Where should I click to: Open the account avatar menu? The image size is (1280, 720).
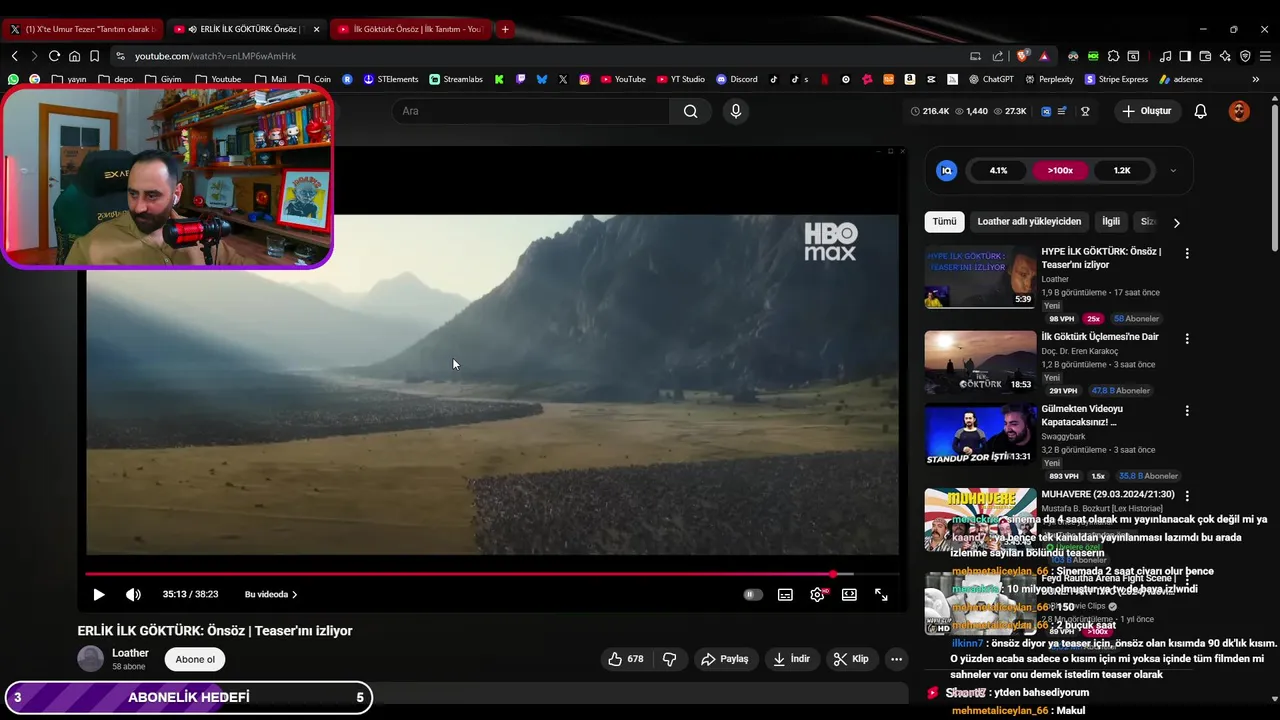1239,111
